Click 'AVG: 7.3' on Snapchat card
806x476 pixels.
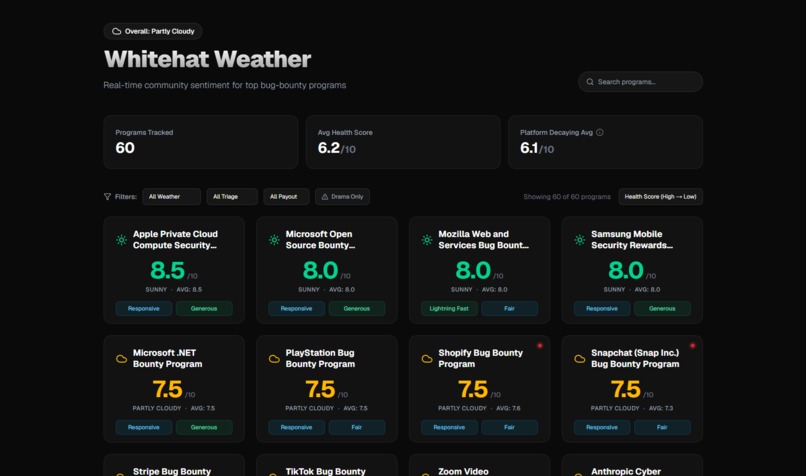[661, 408]
